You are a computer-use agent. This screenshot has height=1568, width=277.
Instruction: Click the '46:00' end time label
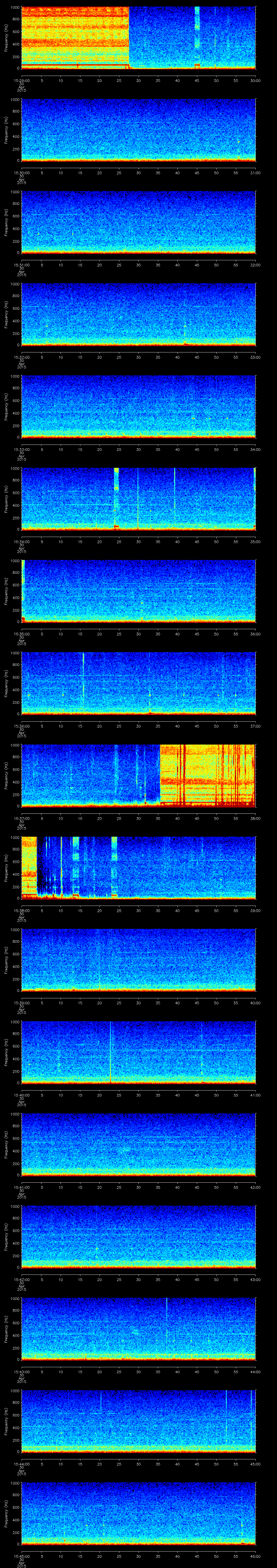click(255, 1556)
